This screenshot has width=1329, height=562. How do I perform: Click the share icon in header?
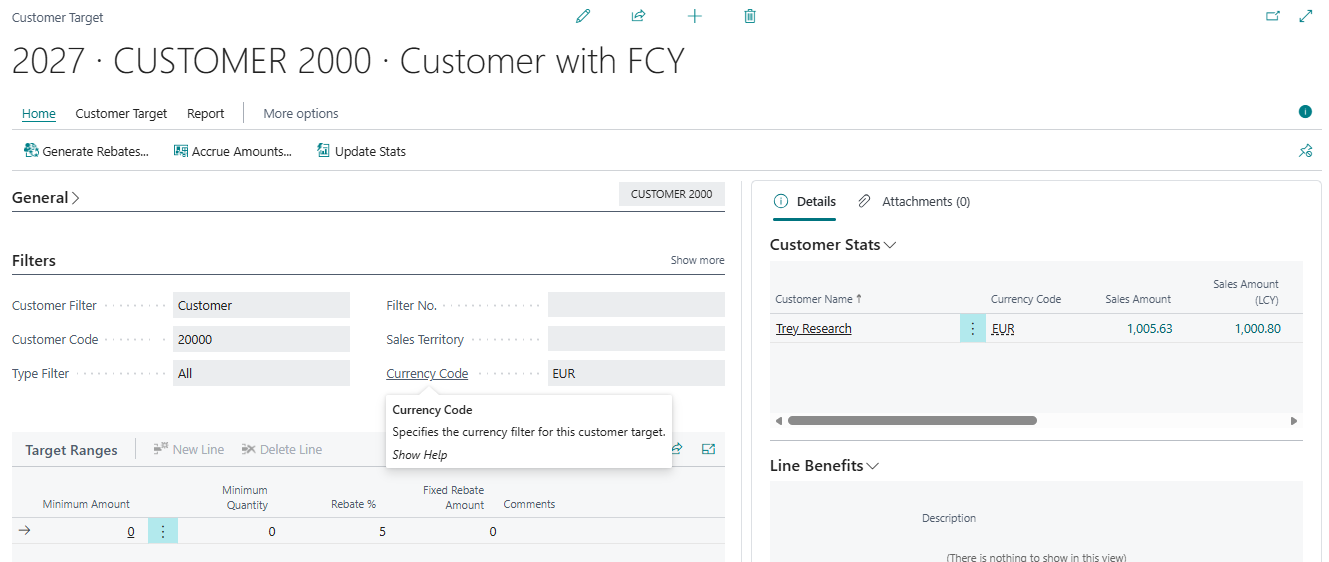click(638, 16)
